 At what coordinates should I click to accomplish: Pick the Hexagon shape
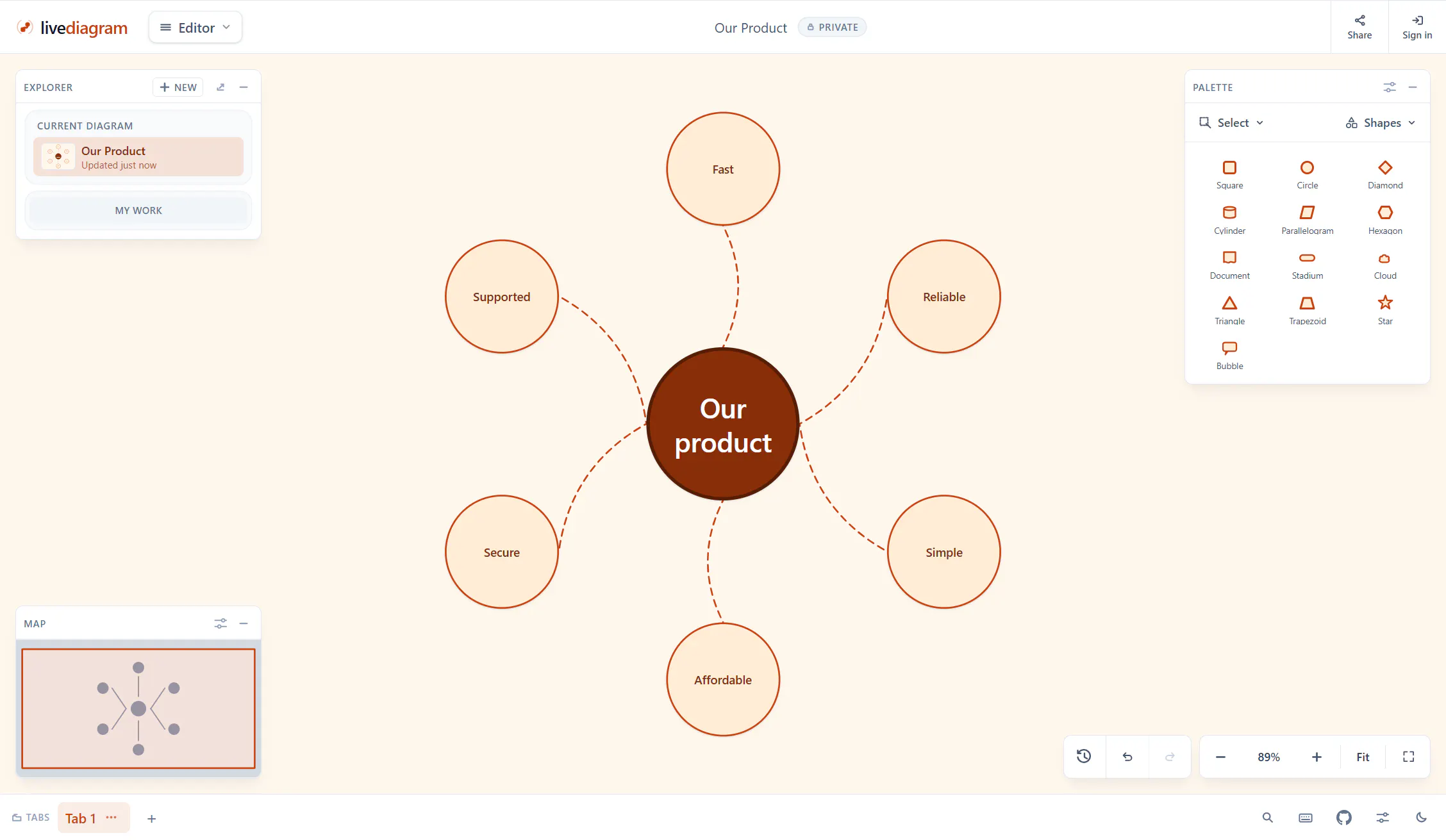tap(1385, 220)
